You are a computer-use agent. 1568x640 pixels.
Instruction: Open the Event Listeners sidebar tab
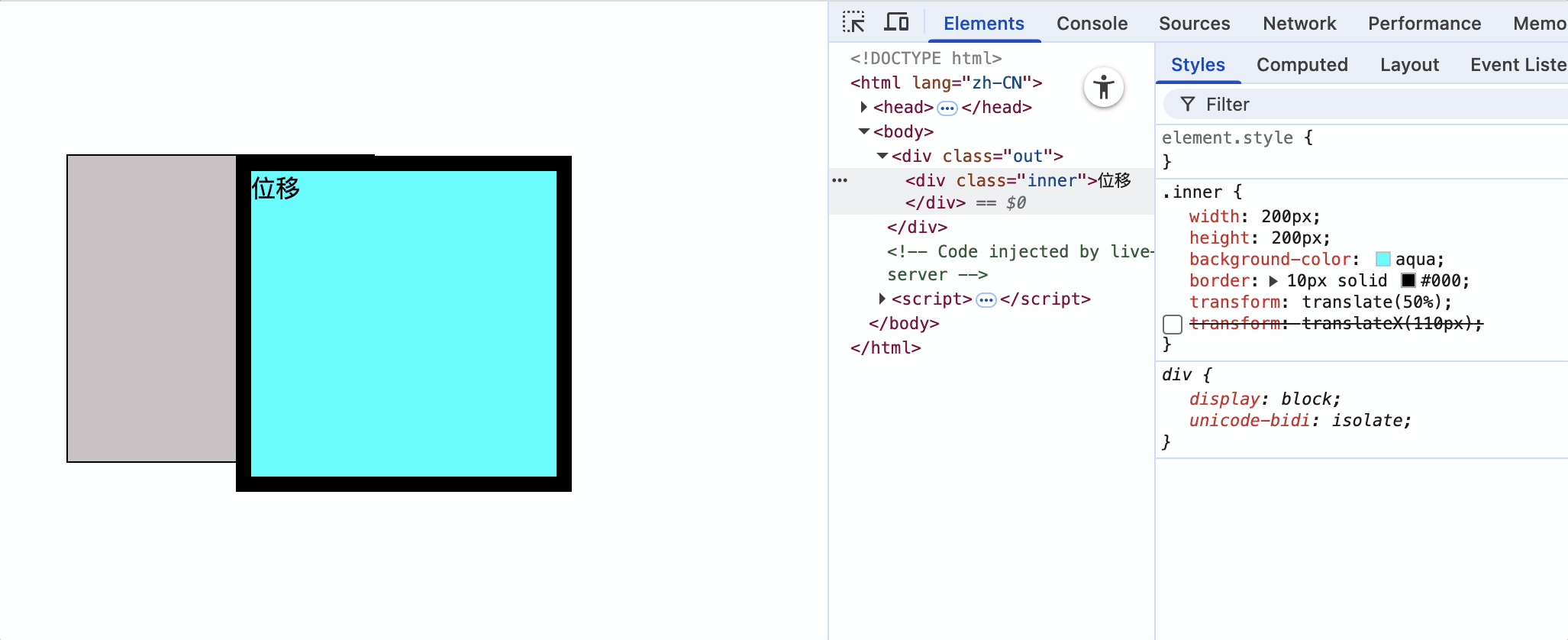point(1518,65)
